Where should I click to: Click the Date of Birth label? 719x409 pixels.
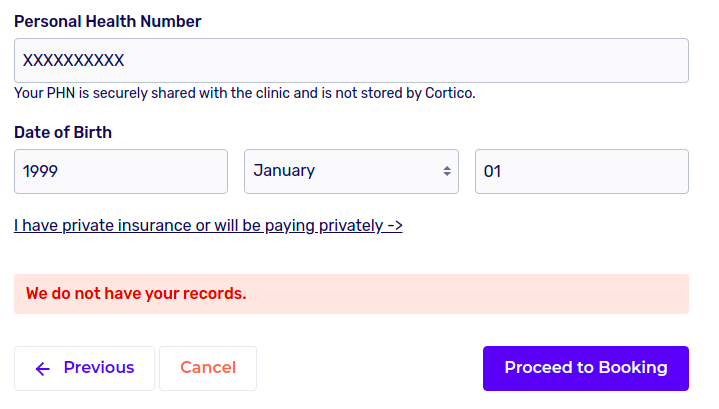(63, 132)
